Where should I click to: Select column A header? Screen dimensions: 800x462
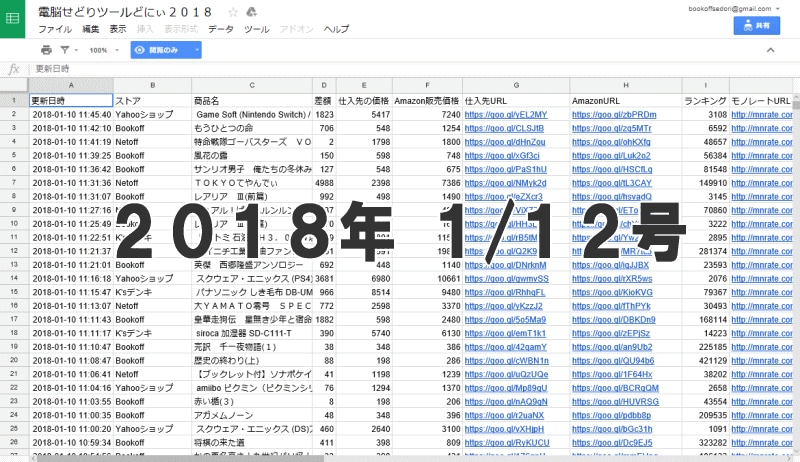point(71,85)
